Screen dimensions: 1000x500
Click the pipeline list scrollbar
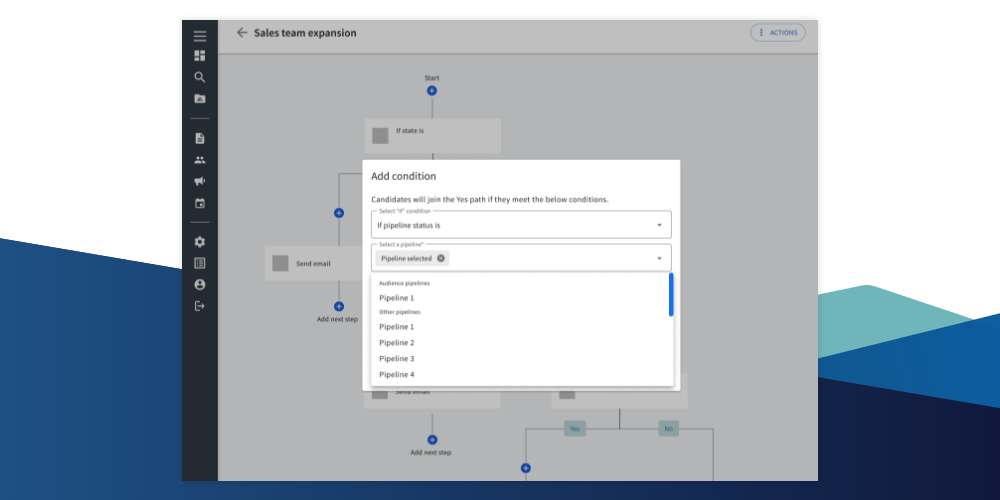[x=671, y=296]
